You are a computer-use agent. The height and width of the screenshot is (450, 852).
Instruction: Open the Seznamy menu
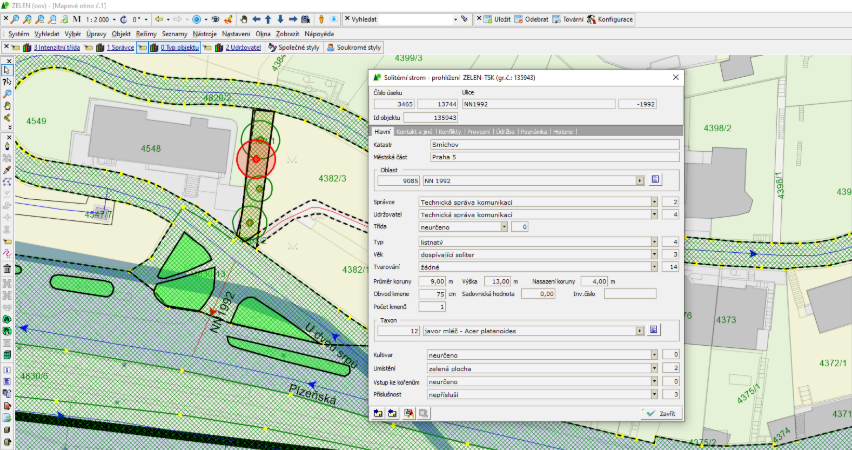pyautogui.click(x=175, y=33)
